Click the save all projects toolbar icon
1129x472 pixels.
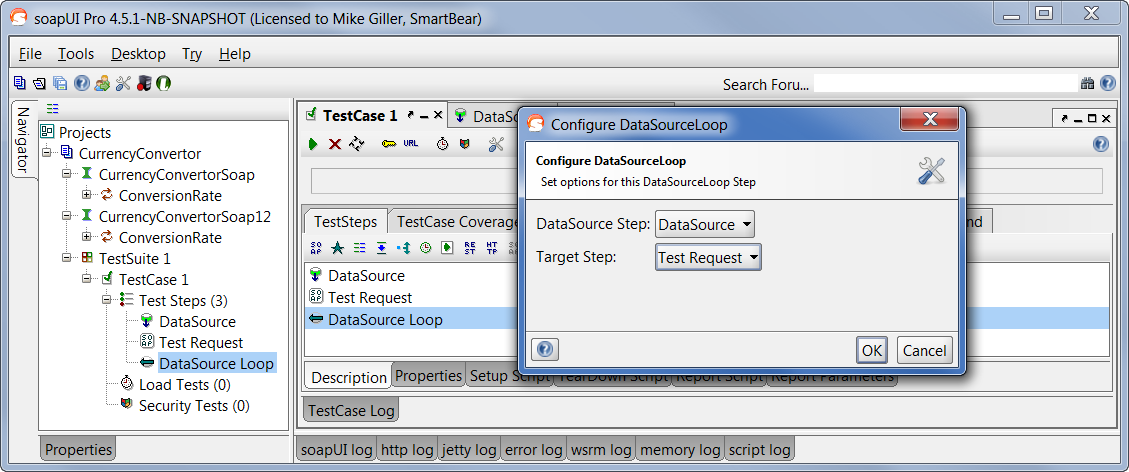[60, 83]
